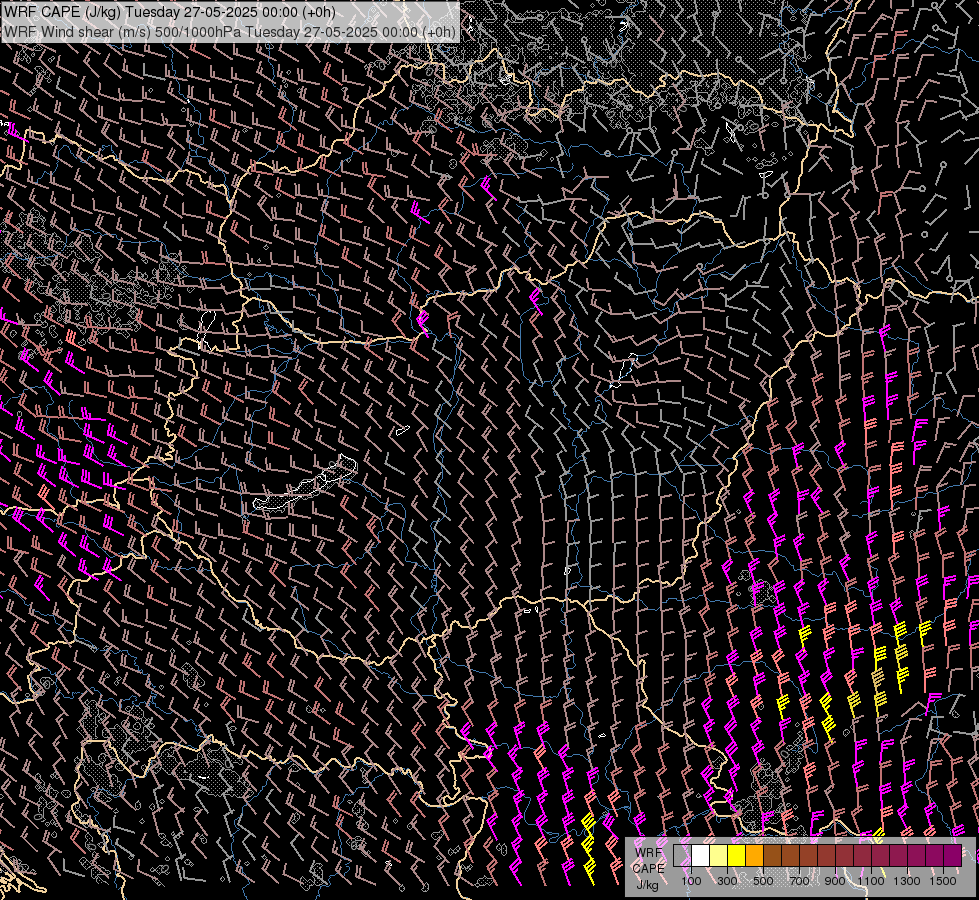Select the gray below-100 legend swatch
The width and height of the screenshot is (979, 900).
click(682, 855)
